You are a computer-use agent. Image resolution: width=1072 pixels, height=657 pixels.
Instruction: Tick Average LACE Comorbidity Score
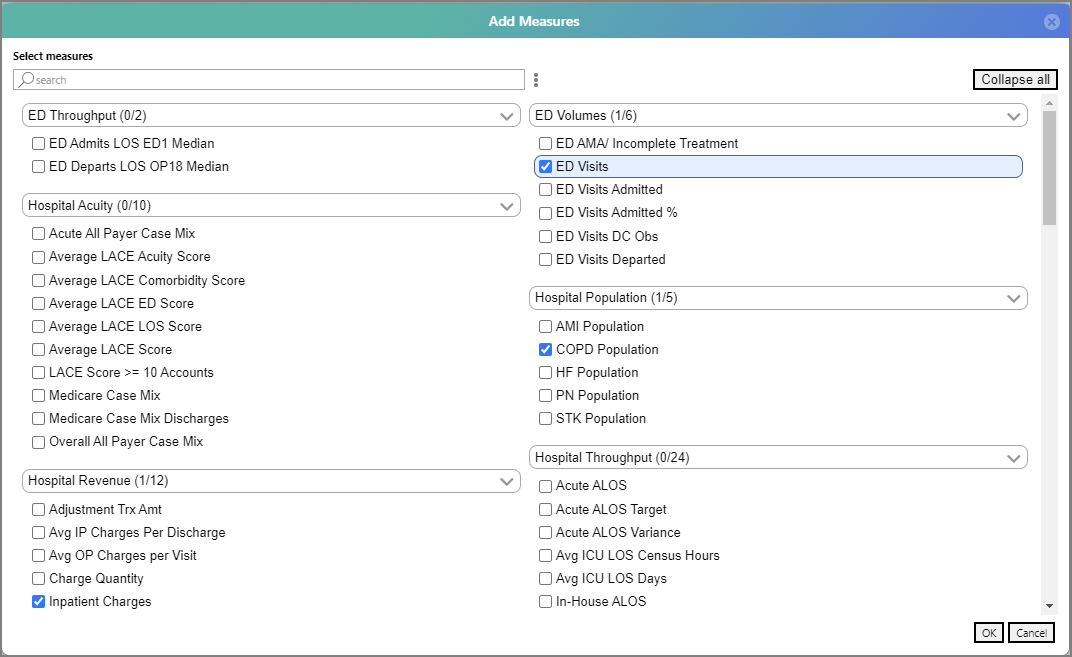[x=39, y=280]
